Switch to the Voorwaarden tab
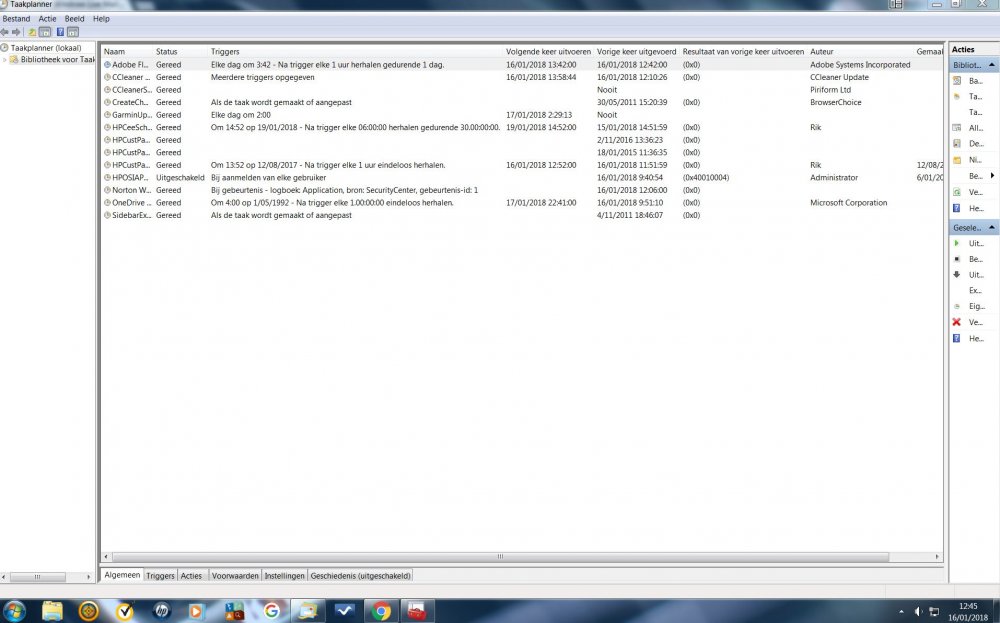 point(235,576)
